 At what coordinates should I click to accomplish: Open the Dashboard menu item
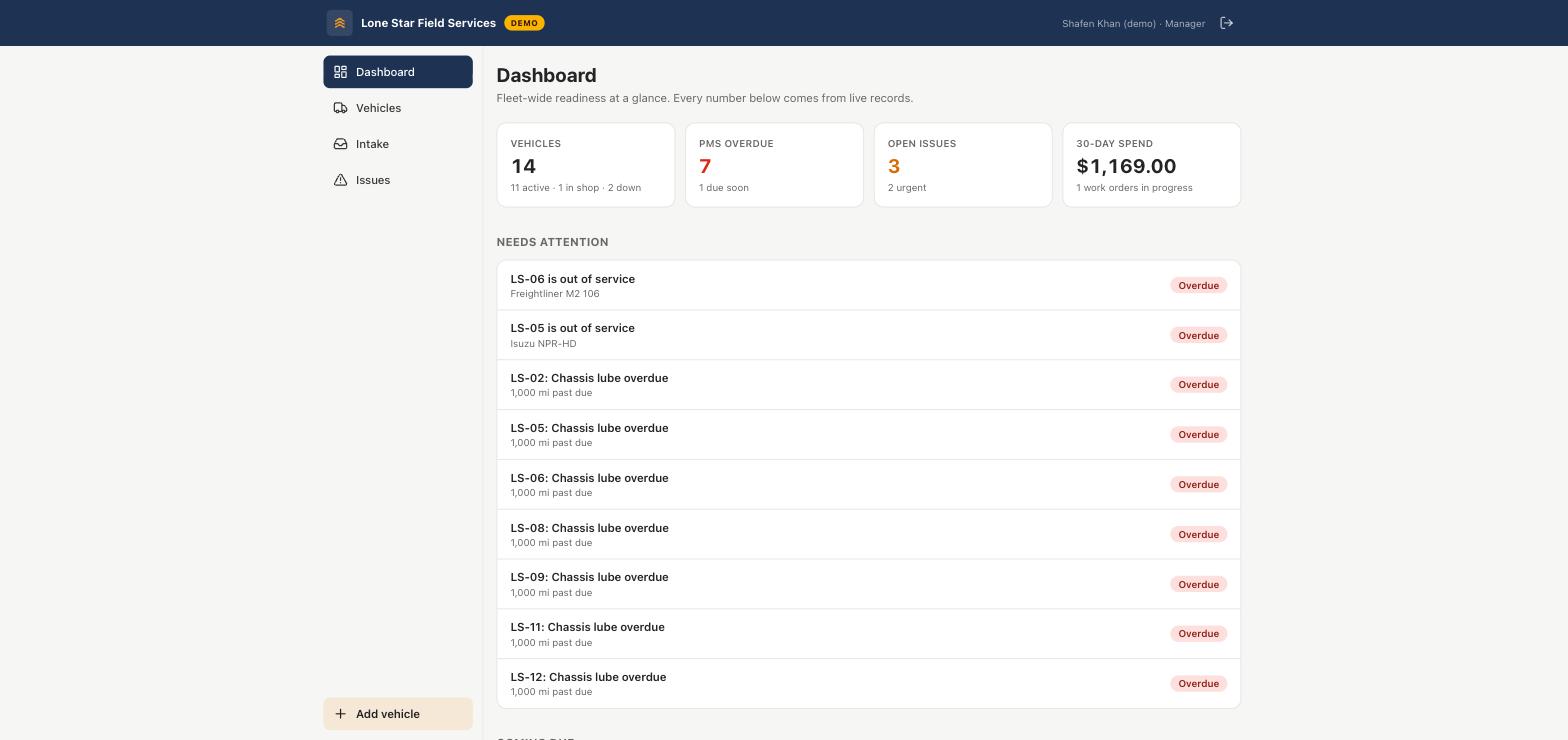(x=398, y=72)
